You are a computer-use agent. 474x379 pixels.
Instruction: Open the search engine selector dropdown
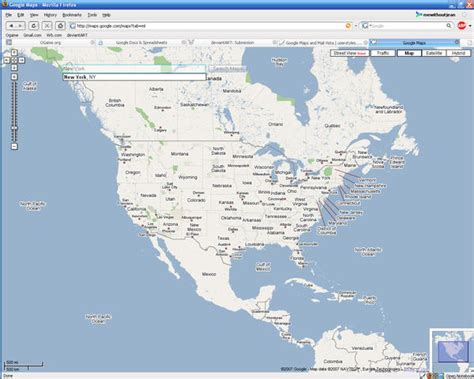[367, 26]
